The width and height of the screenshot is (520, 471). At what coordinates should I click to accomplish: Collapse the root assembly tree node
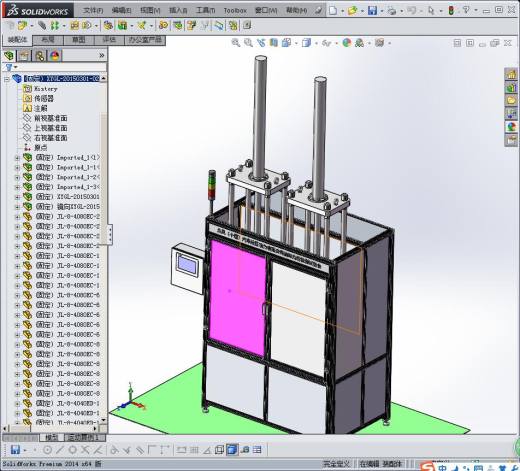(x=7, y=79)
